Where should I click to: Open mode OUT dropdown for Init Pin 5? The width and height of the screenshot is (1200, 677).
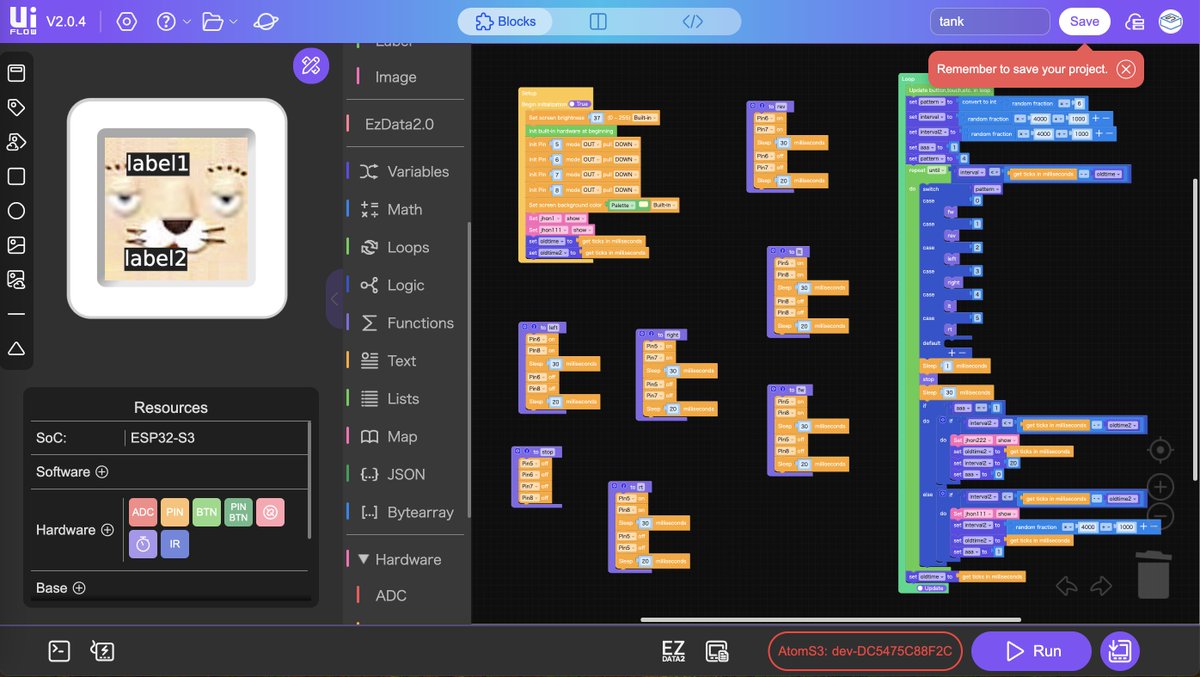pos(591,144)
